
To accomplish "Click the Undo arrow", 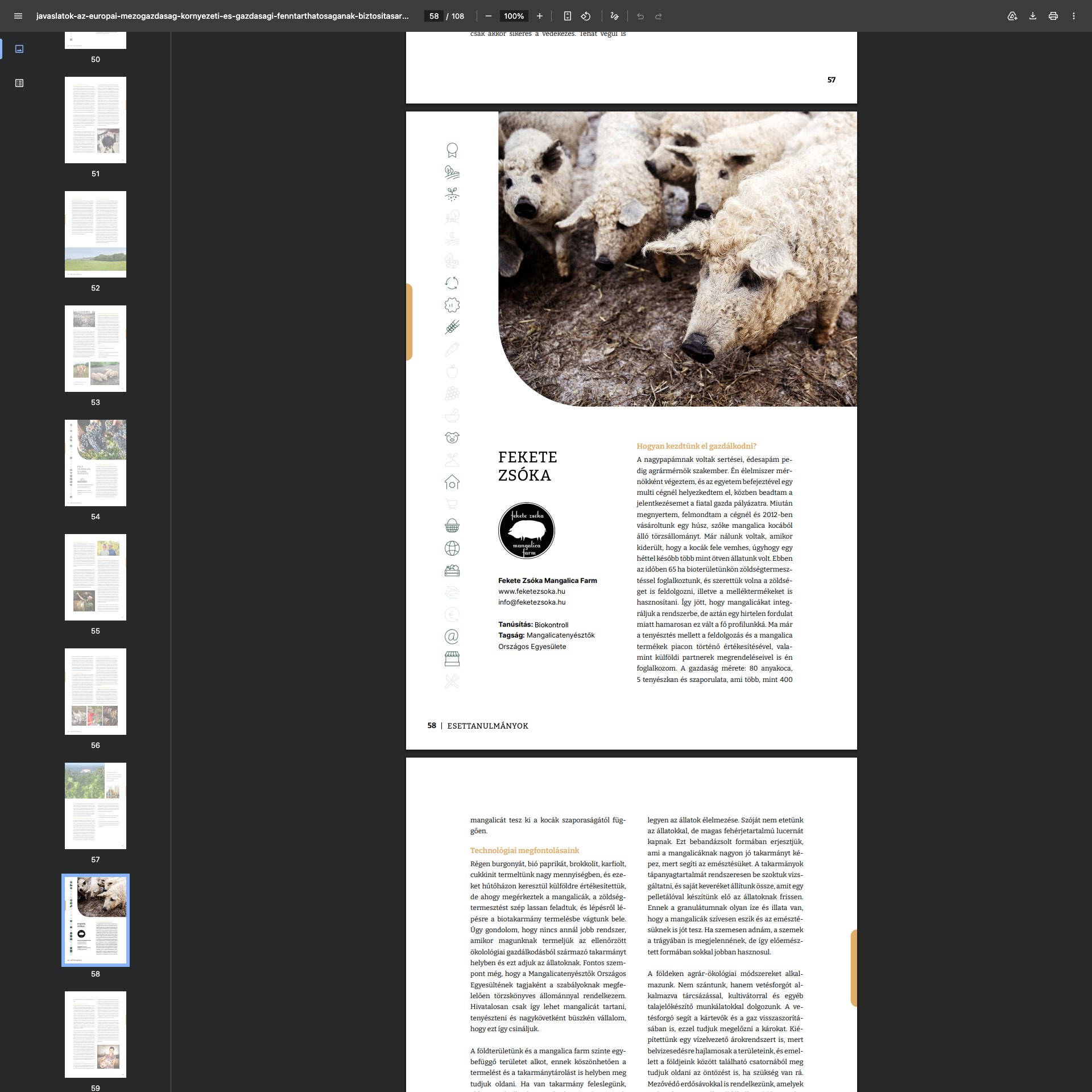I will point(640,16).
